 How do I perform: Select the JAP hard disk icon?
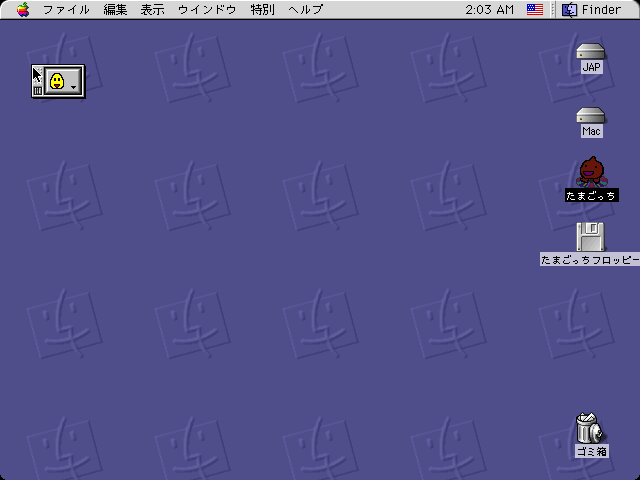tap(591, 53)
